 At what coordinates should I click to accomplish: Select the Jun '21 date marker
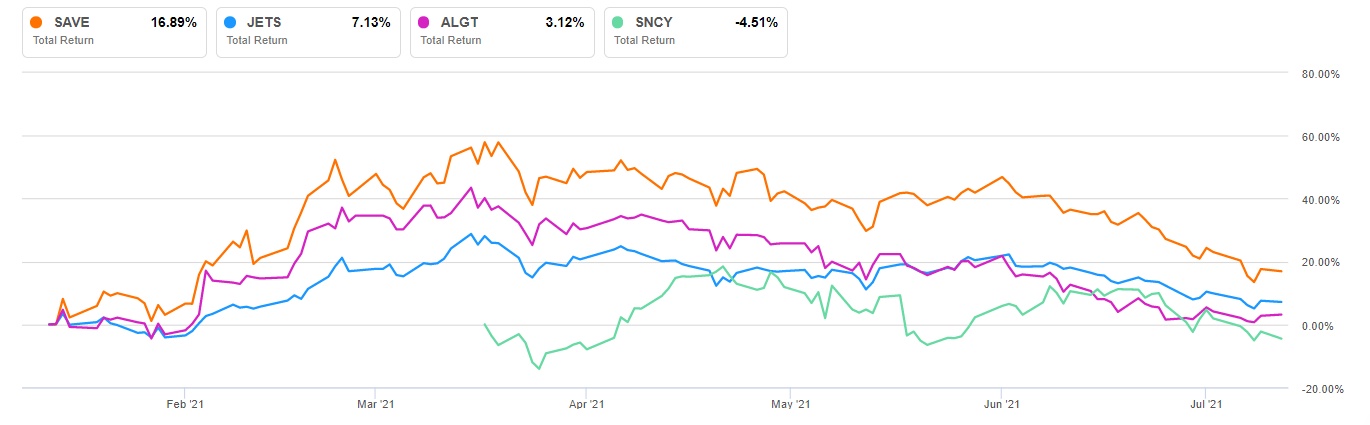coord(1001,405)
